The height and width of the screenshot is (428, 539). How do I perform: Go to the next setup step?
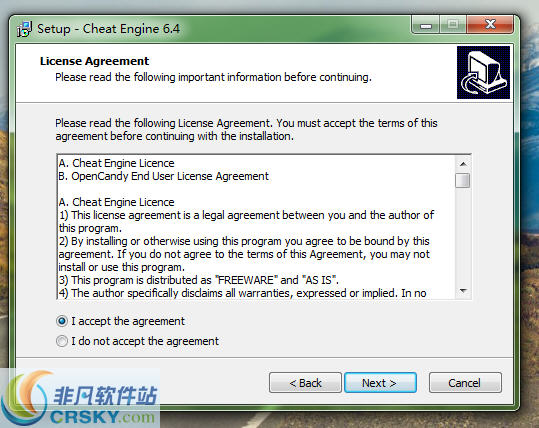(380, 383)
